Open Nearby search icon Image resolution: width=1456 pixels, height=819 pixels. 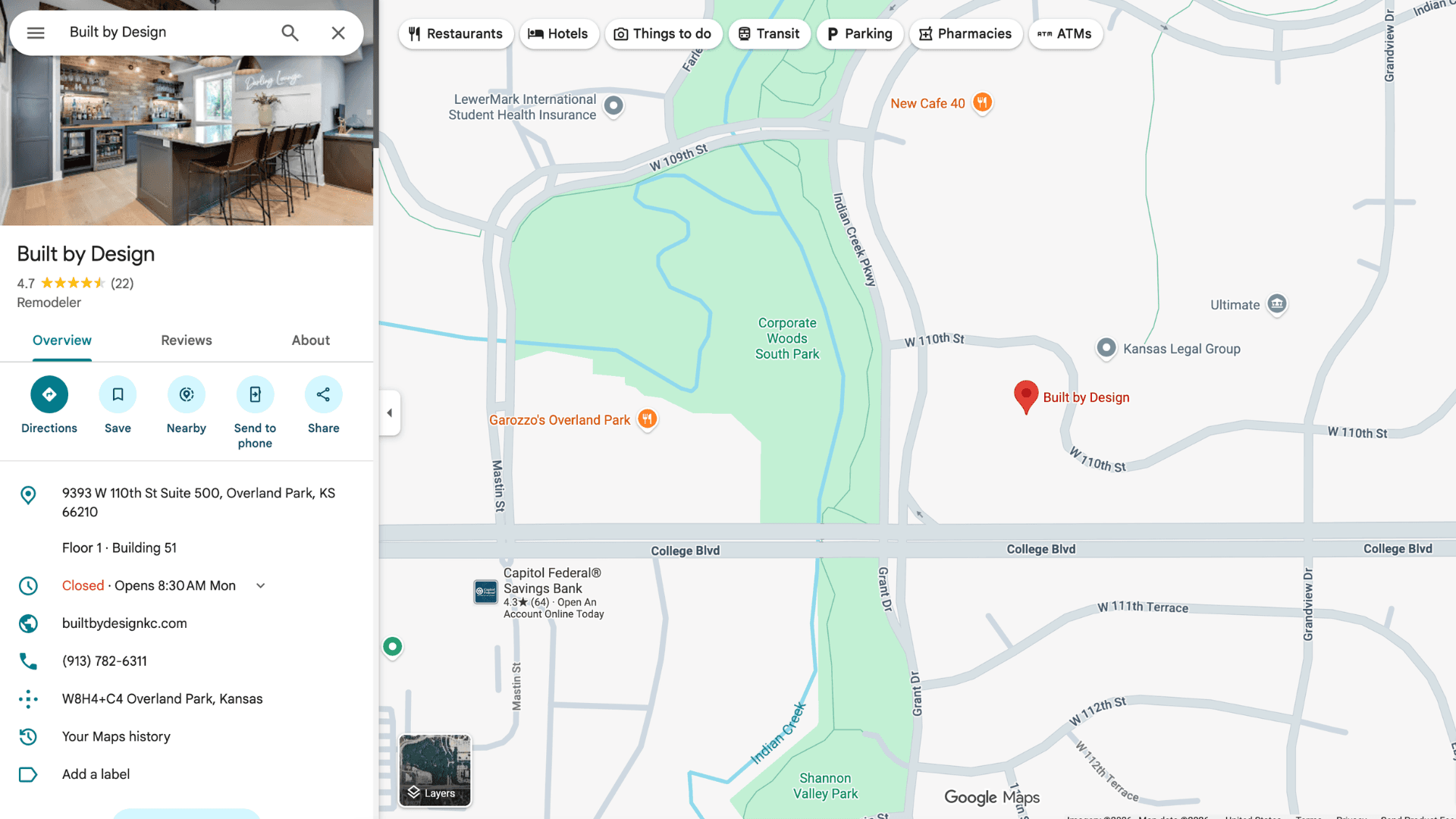(x=187, y=394)
